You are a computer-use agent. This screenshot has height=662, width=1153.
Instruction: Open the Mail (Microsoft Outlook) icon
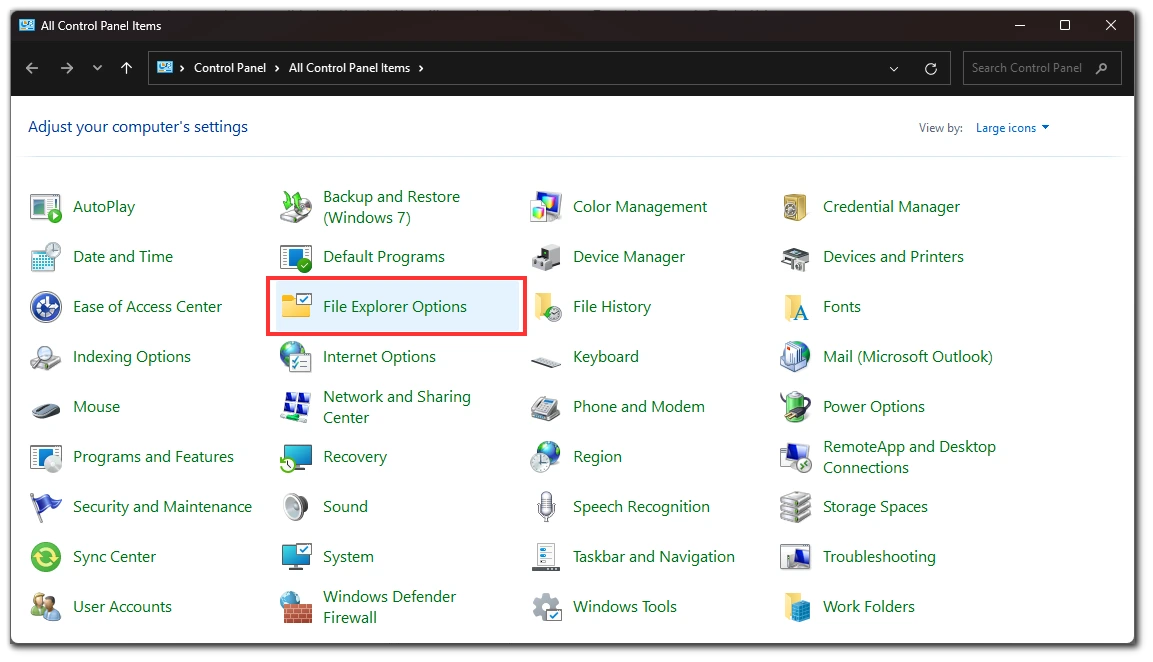coord(795,357)
